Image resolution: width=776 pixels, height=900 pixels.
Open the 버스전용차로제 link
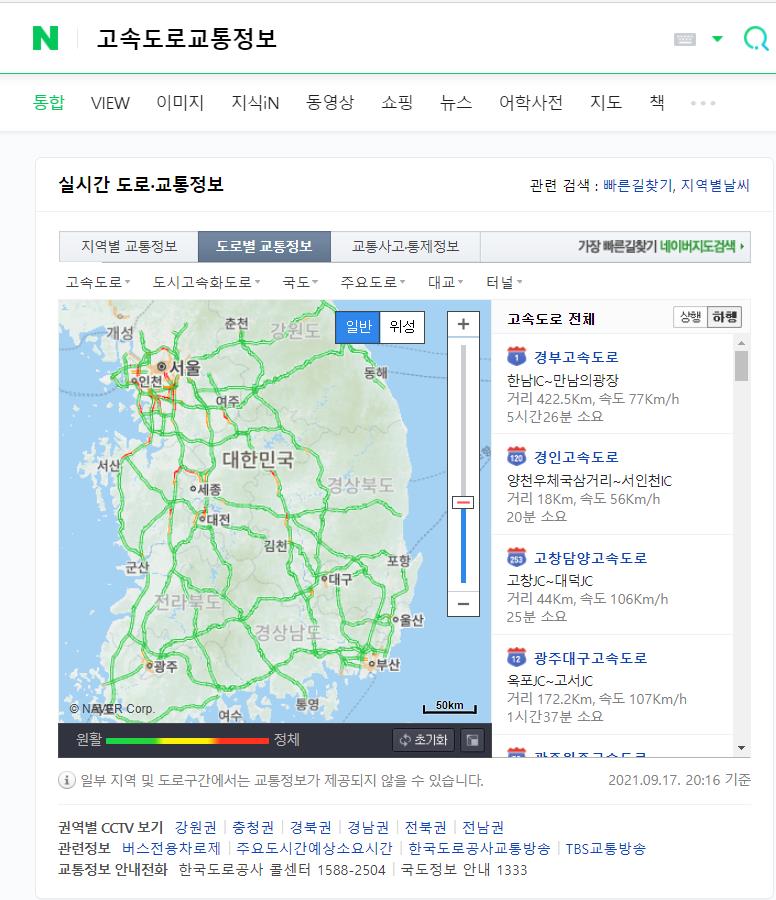tap(171, 848)
